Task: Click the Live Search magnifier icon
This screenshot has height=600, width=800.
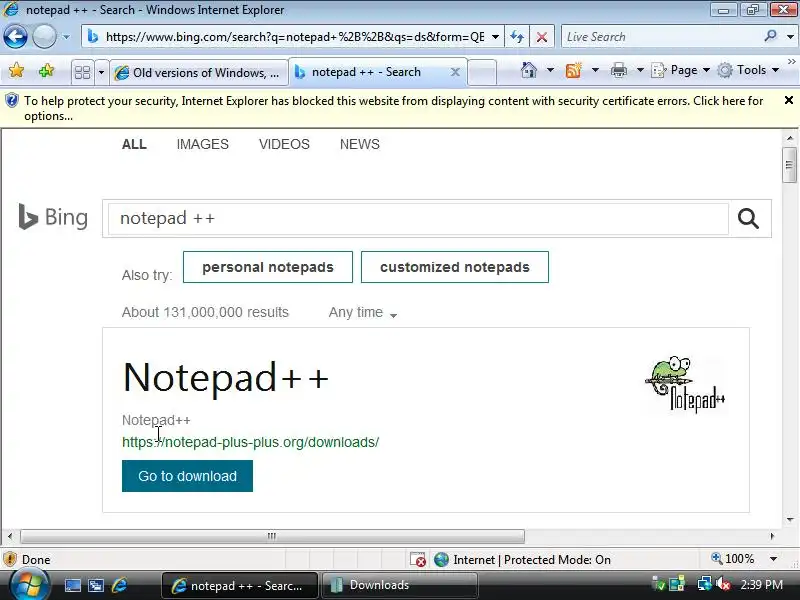Action: (770, 36)
